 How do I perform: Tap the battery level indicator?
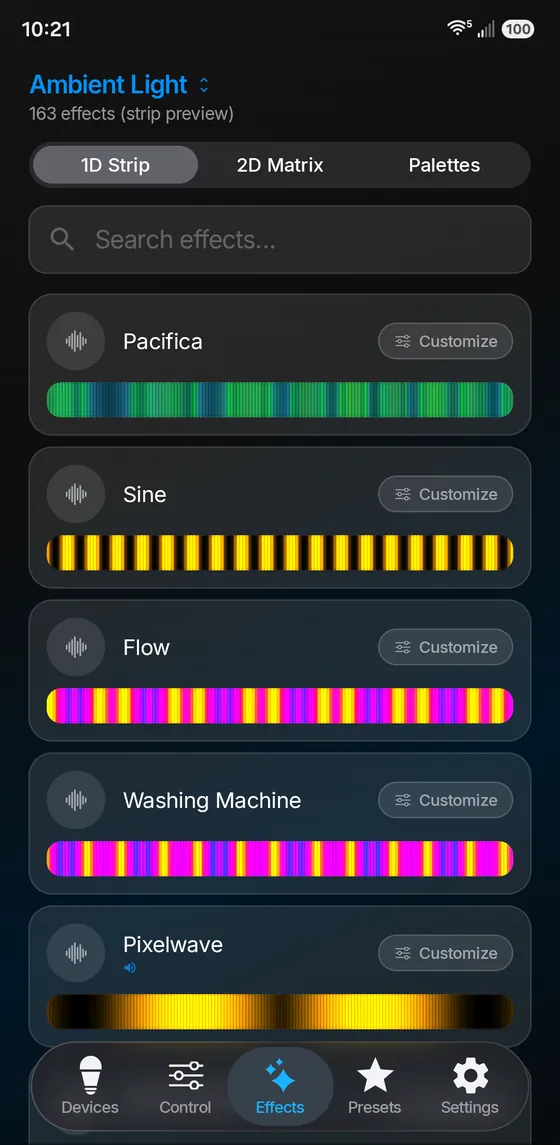pyautogui.click(x=518, y=29)
